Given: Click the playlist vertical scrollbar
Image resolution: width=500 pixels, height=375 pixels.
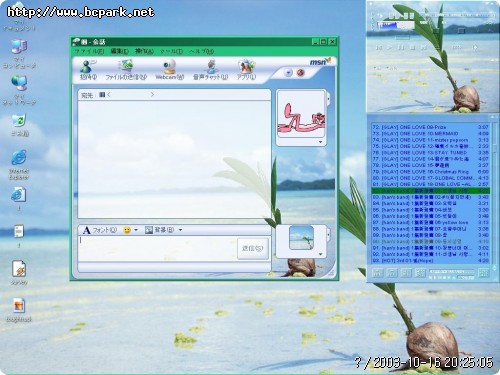Looking at the screenshot, I should pyautogui.click(x=494, y=193).
